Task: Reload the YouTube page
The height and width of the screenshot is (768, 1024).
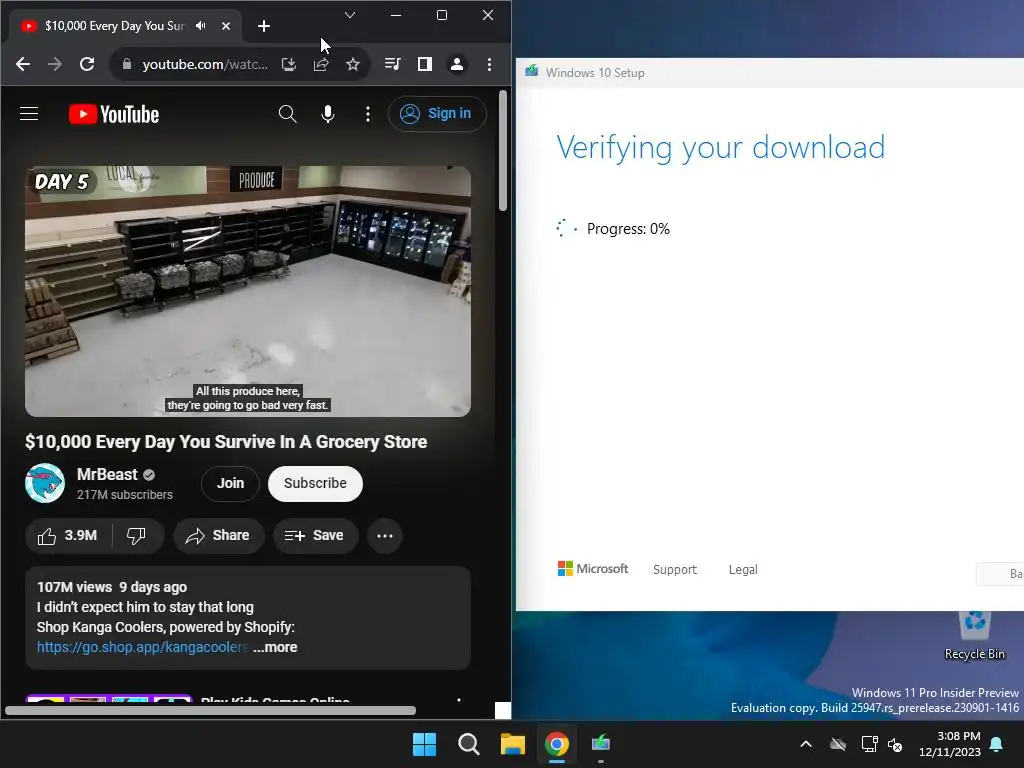Action: [87, 64]
